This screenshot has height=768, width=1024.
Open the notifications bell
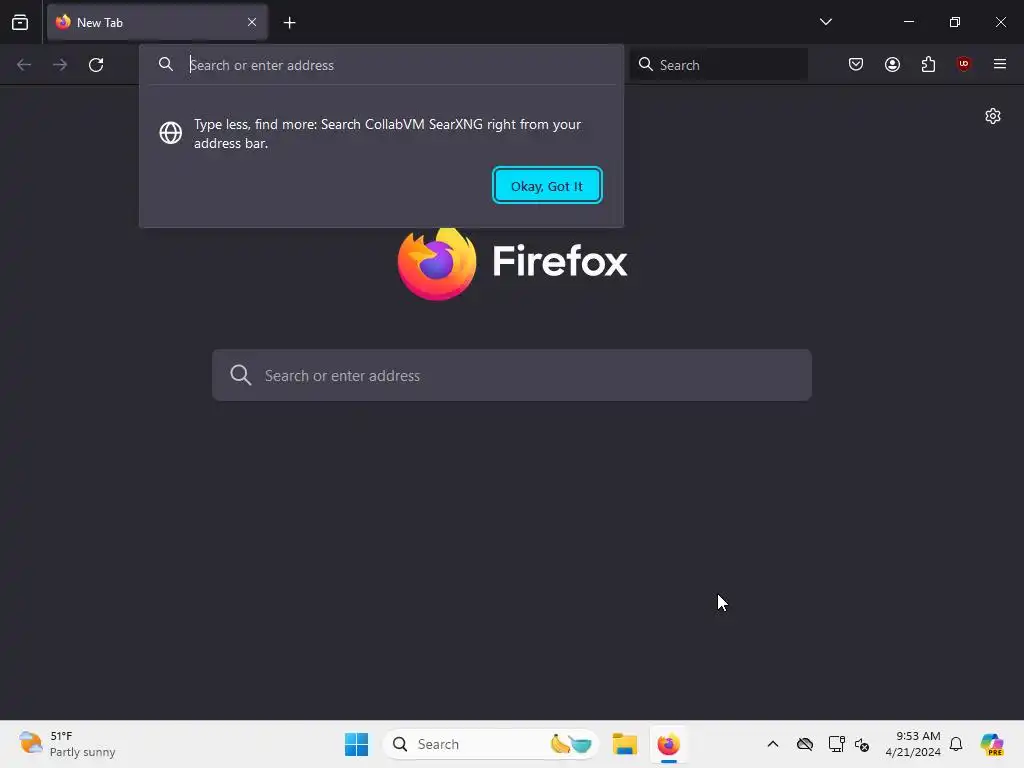coord(956,744)
